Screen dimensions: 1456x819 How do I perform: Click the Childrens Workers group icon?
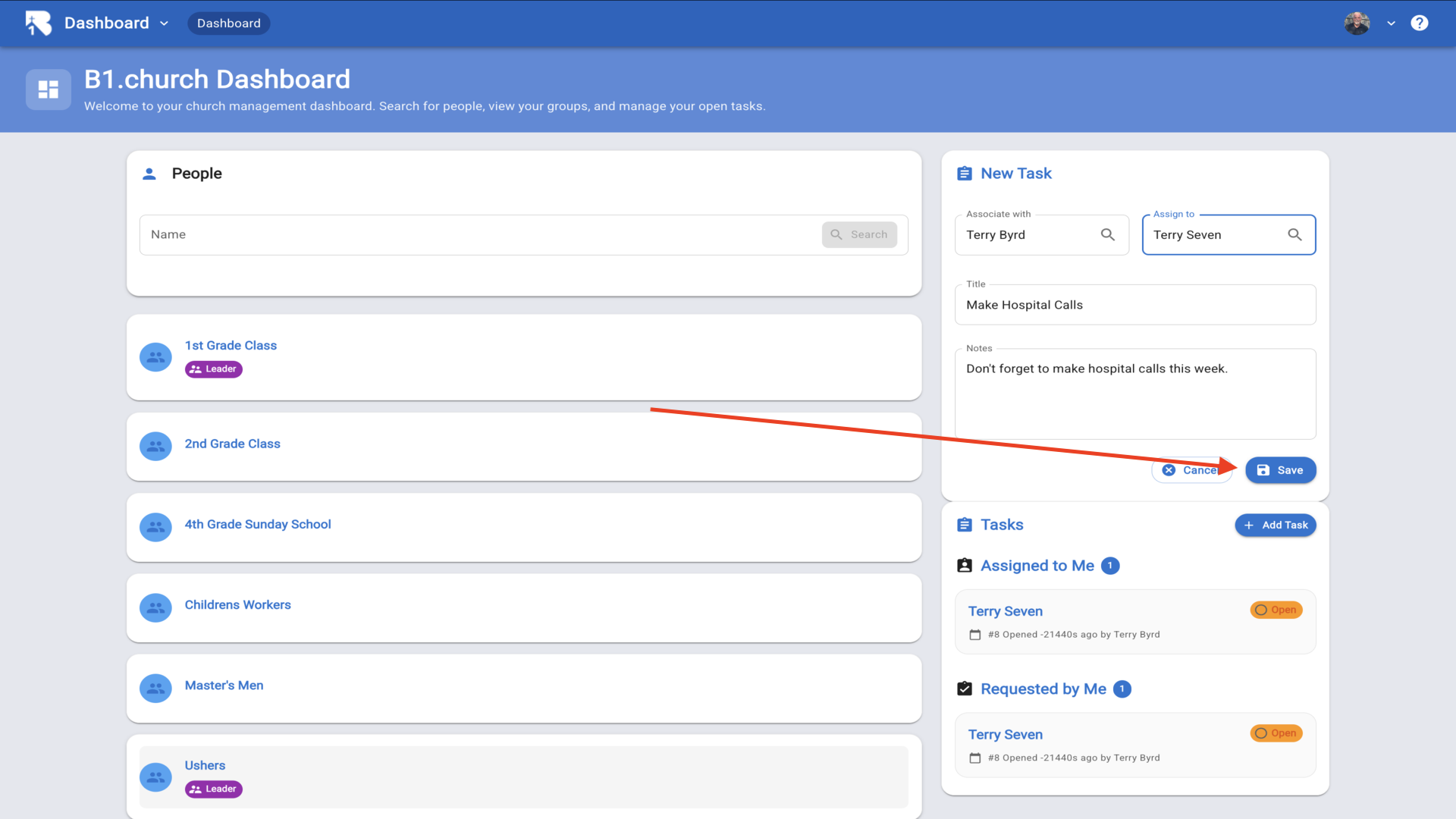click(155, 608)
